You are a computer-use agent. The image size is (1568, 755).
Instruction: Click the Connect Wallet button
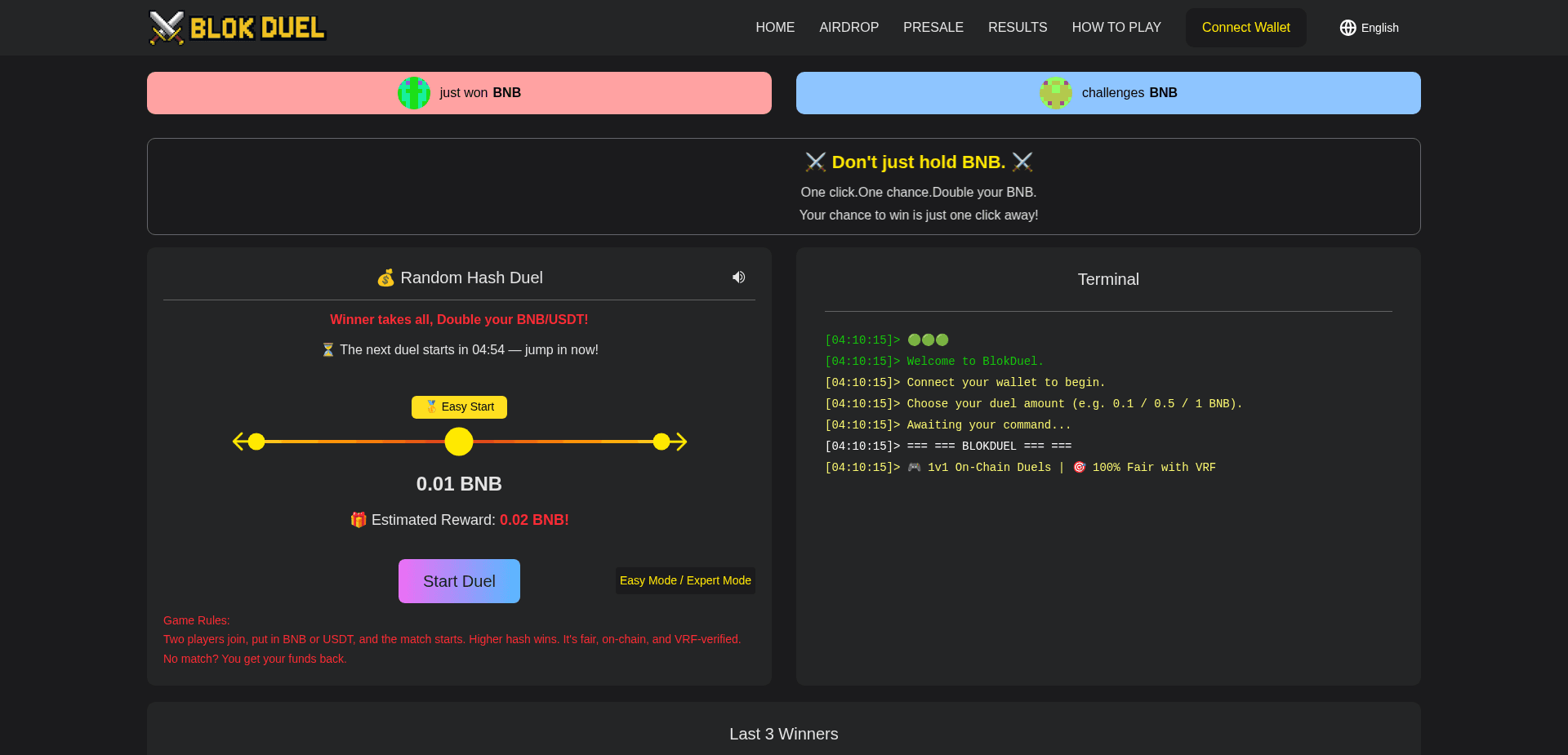point(1245,27)
